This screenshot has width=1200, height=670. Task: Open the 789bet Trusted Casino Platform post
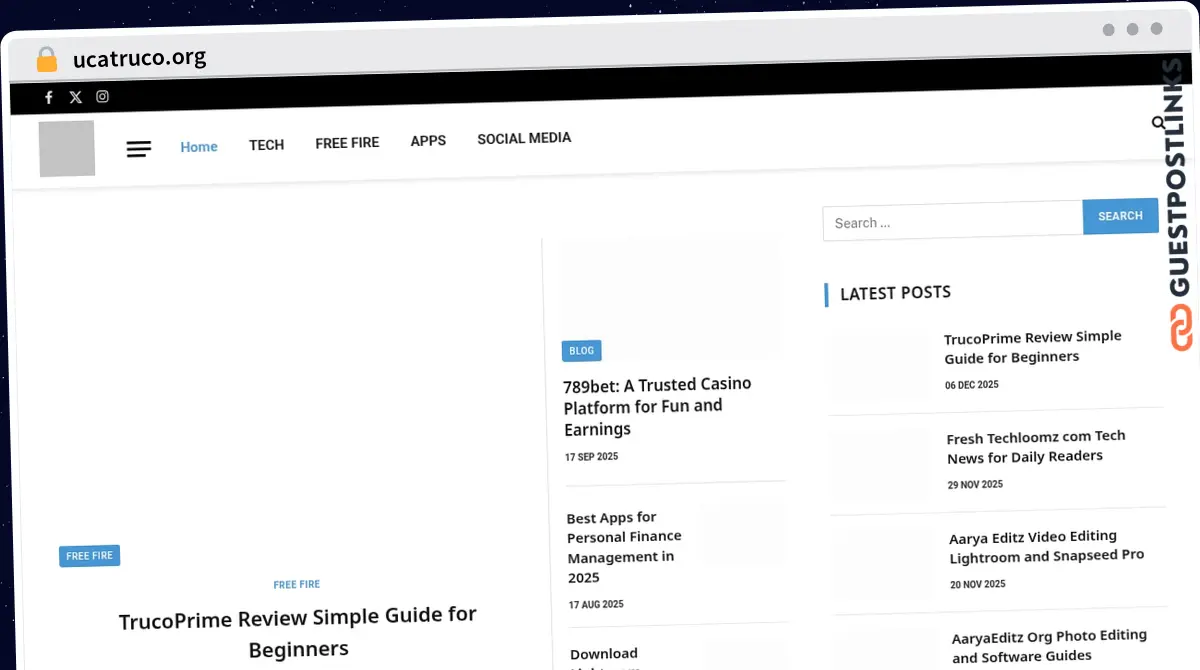657,406
